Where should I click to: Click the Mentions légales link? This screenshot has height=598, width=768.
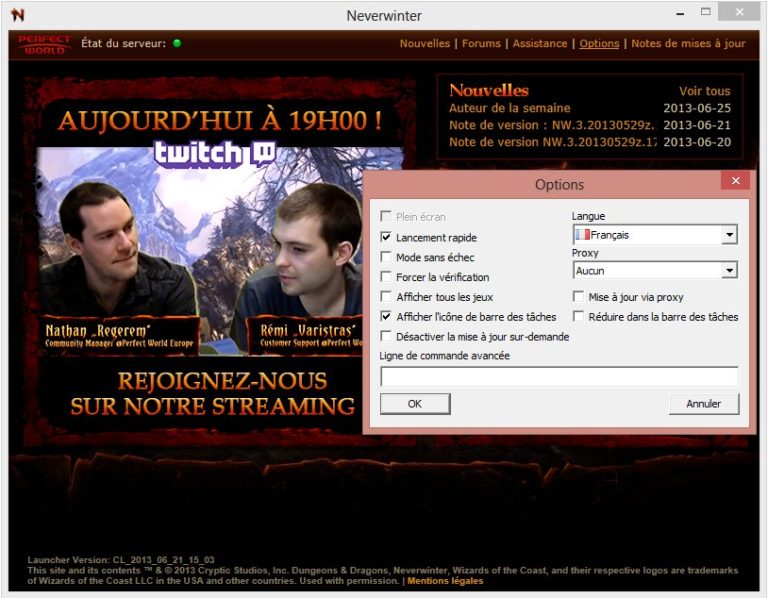445,581
